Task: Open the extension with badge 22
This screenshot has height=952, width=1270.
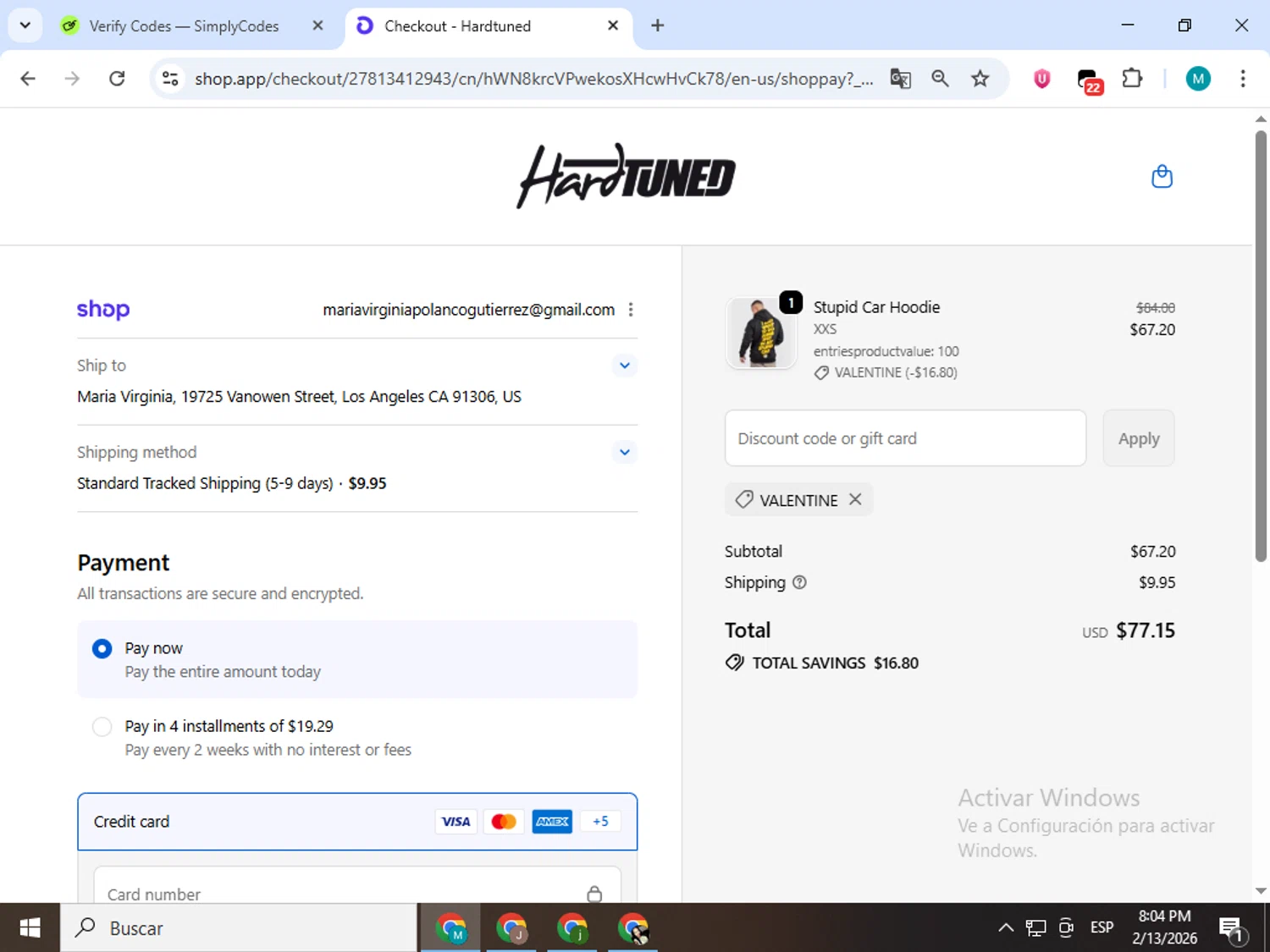Action: [1089, 80]
